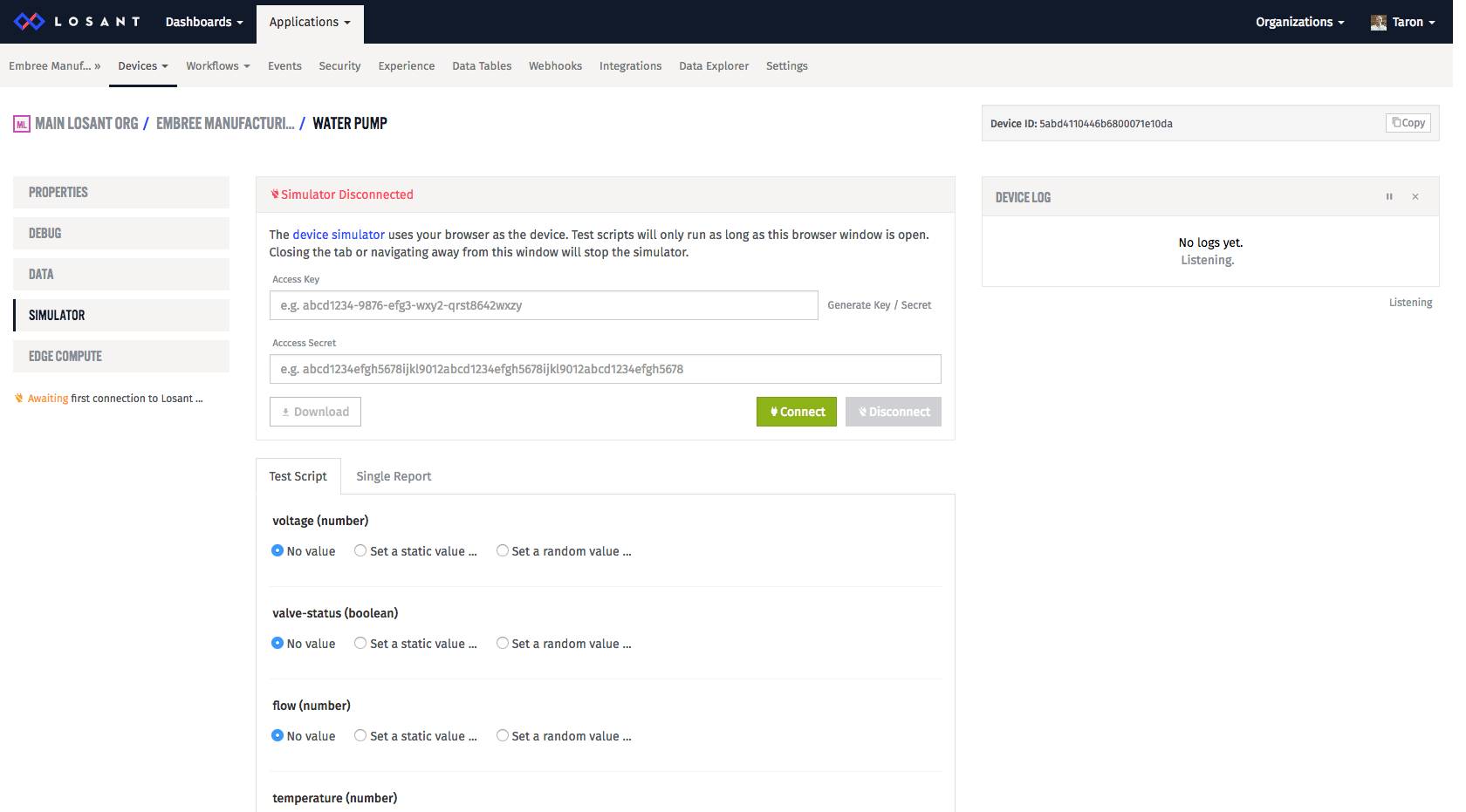Focus the Access Key input field
The image size is (1466, 812).
click(x=544, y=305)
